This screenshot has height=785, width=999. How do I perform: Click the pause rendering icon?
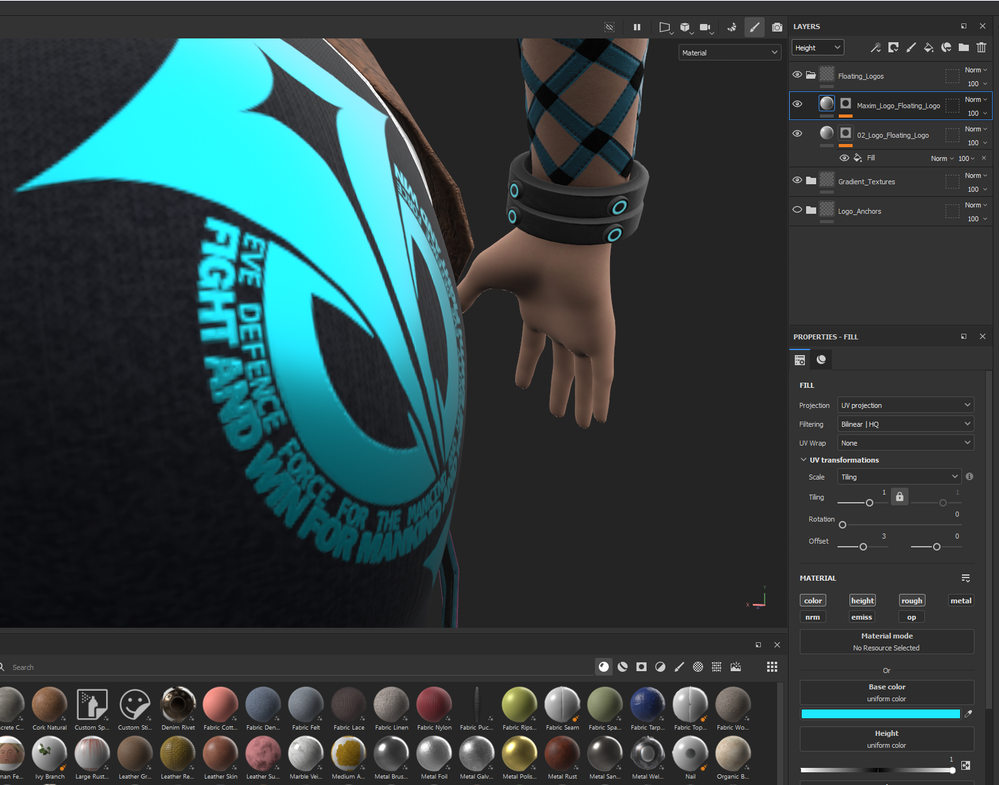pyautogui.click(x=636, y=27)
